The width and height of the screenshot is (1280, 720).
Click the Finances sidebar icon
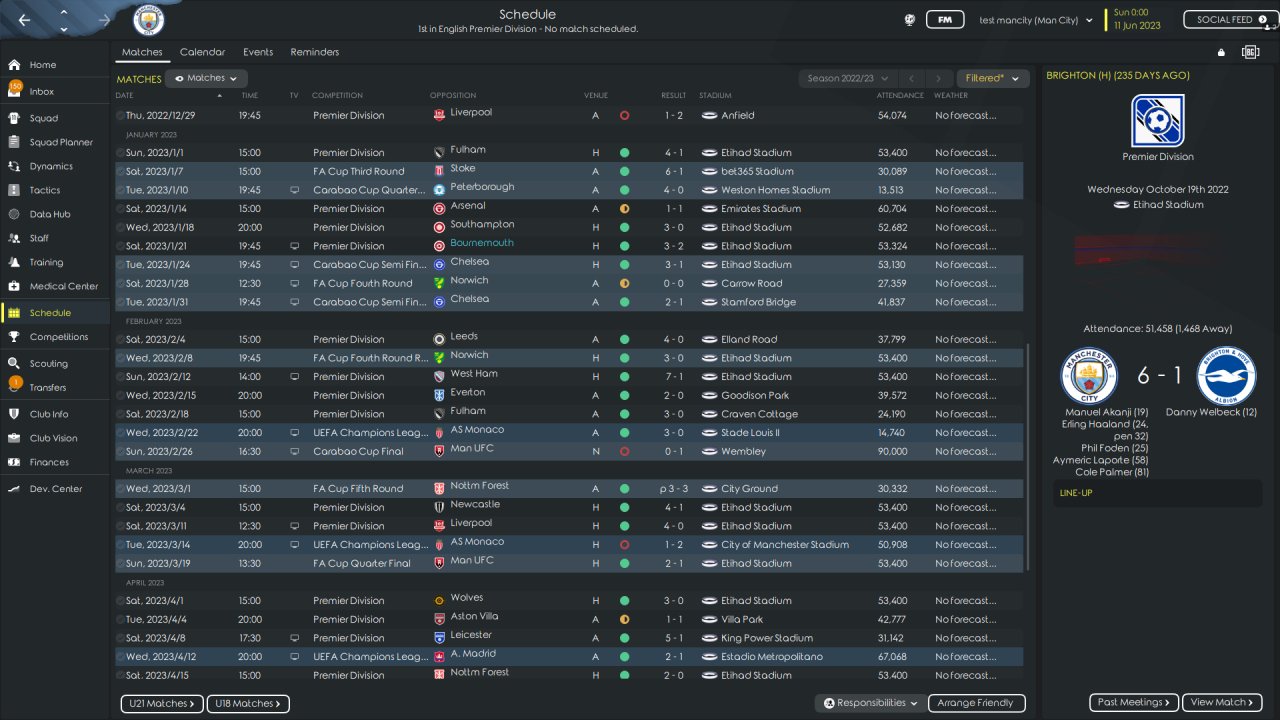click(x=14, y=462)
